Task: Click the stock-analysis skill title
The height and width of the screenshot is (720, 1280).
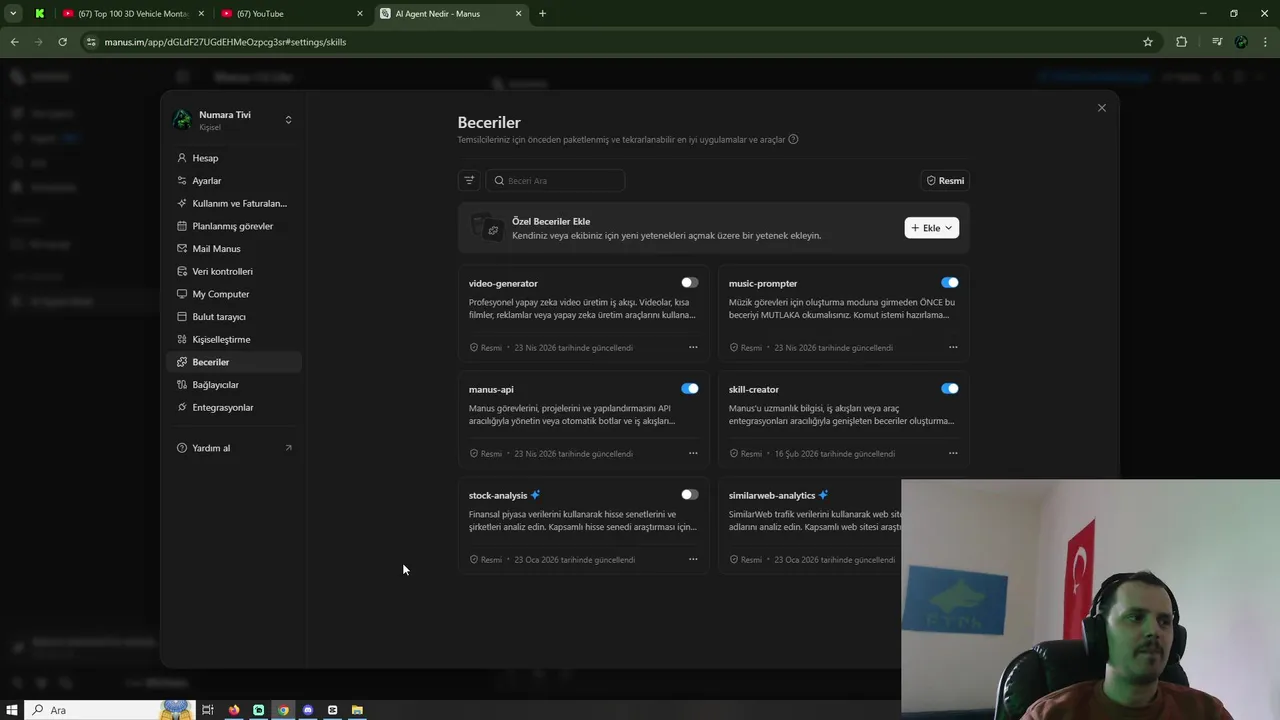Action: click(498, 496)
